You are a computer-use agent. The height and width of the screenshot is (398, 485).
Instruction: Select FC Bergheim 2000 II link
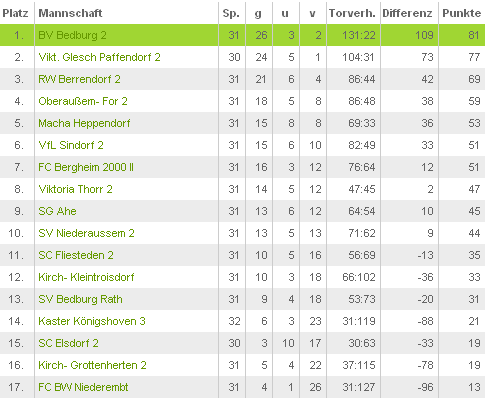(x=86, y=167)
